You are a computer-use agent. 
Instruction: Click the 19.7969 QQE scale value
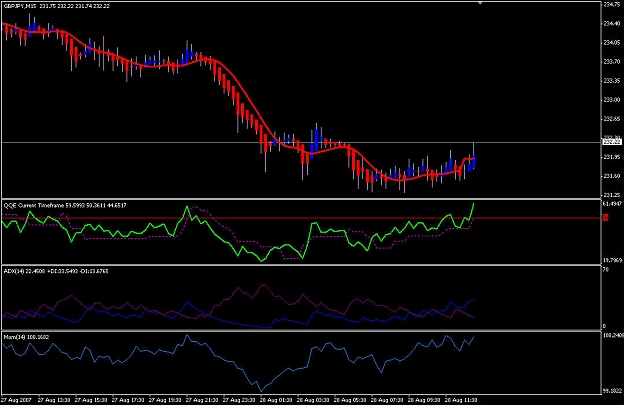click(612, 260)
